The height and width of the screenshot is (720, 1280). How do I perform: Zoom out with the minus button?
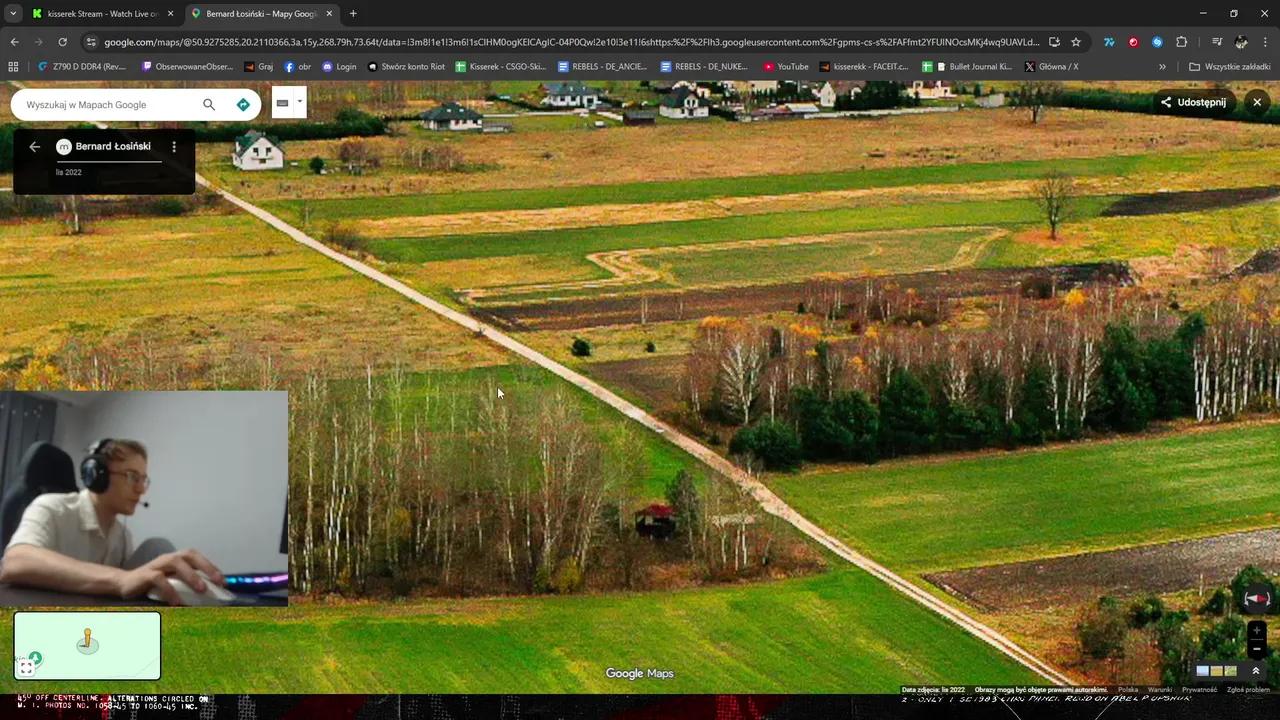(1256, 649)
